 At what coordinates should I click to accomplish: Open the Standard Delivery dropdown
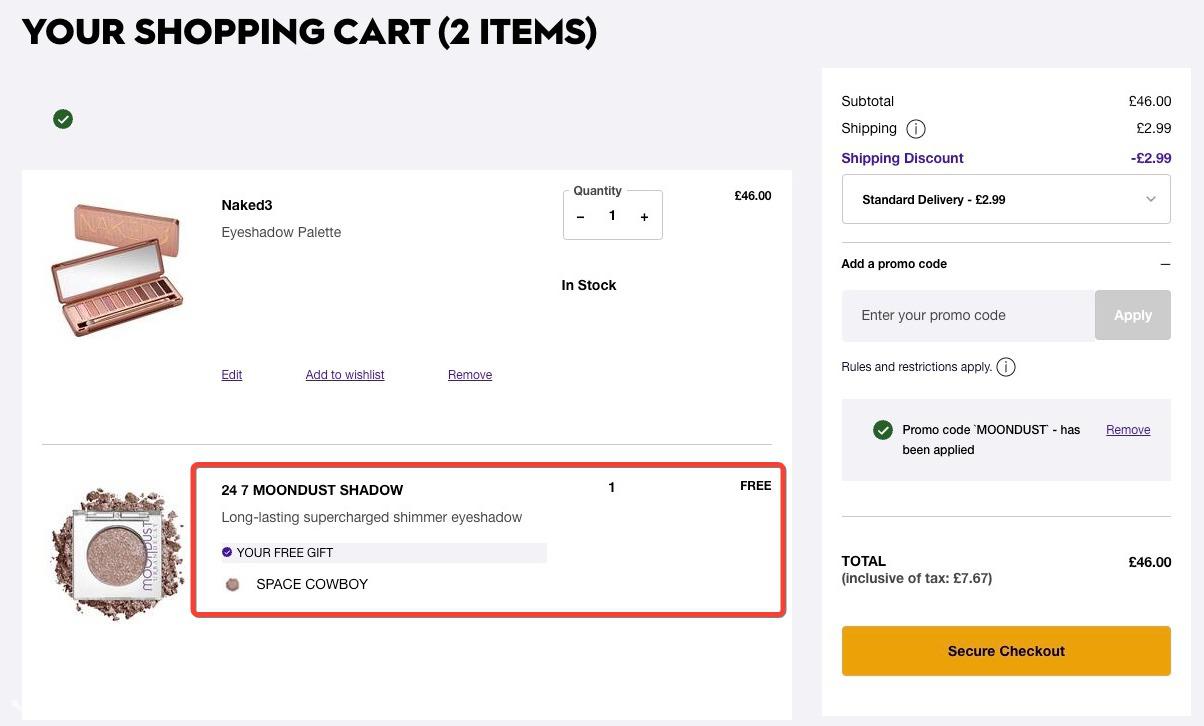(1006, 199)
